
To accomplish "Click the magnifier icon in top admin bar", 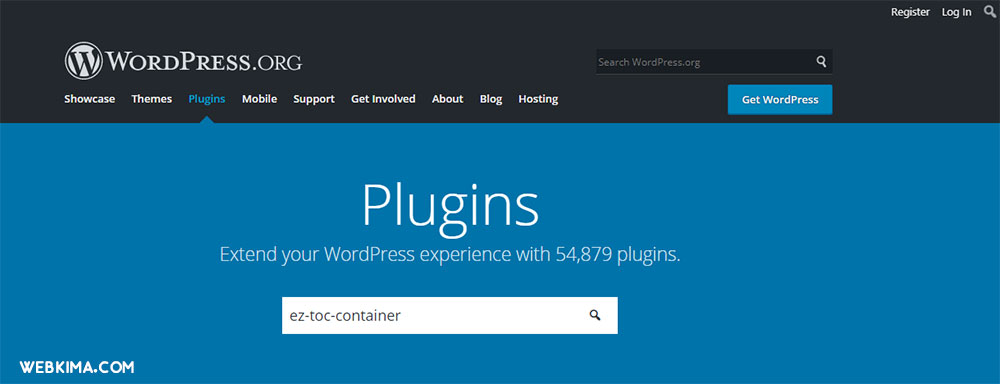I will pos(989,11).
